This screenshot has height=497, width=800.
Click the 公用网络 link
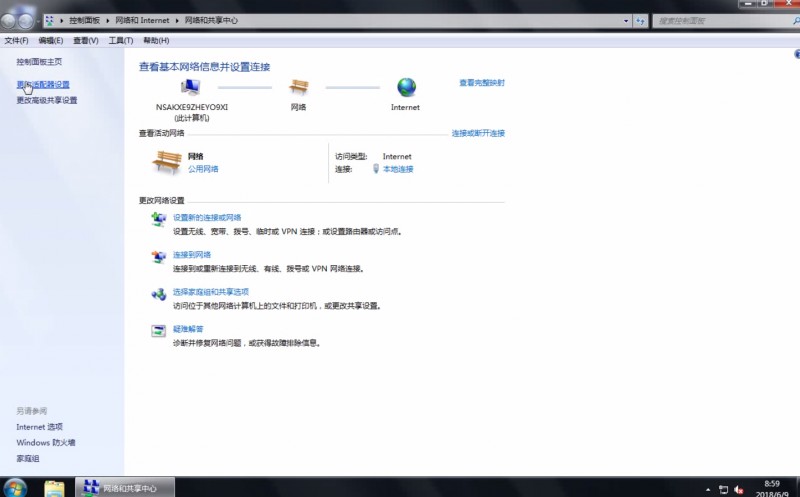click(203, 169)
